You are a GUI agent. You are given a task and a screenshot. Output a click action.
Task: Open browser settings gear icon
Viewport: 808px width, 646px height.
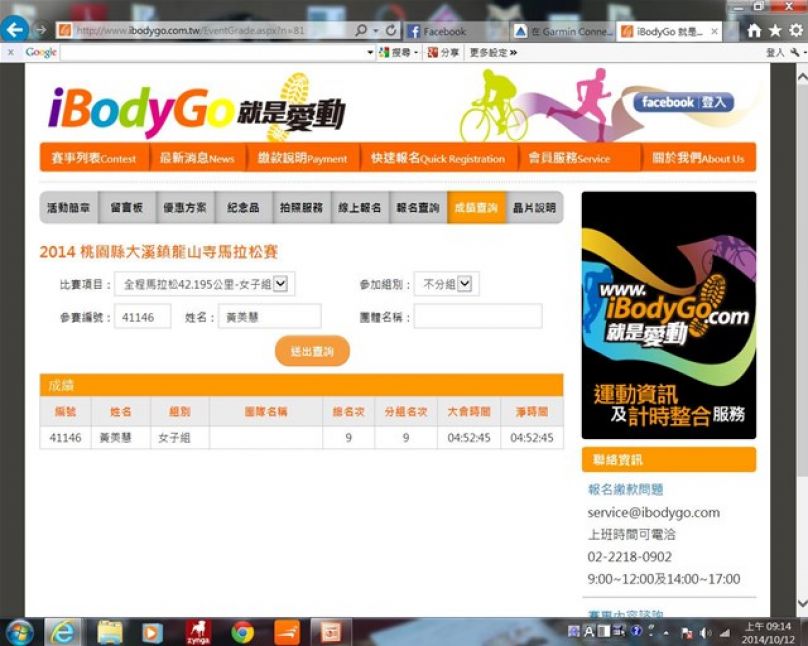tap(796, 31)
